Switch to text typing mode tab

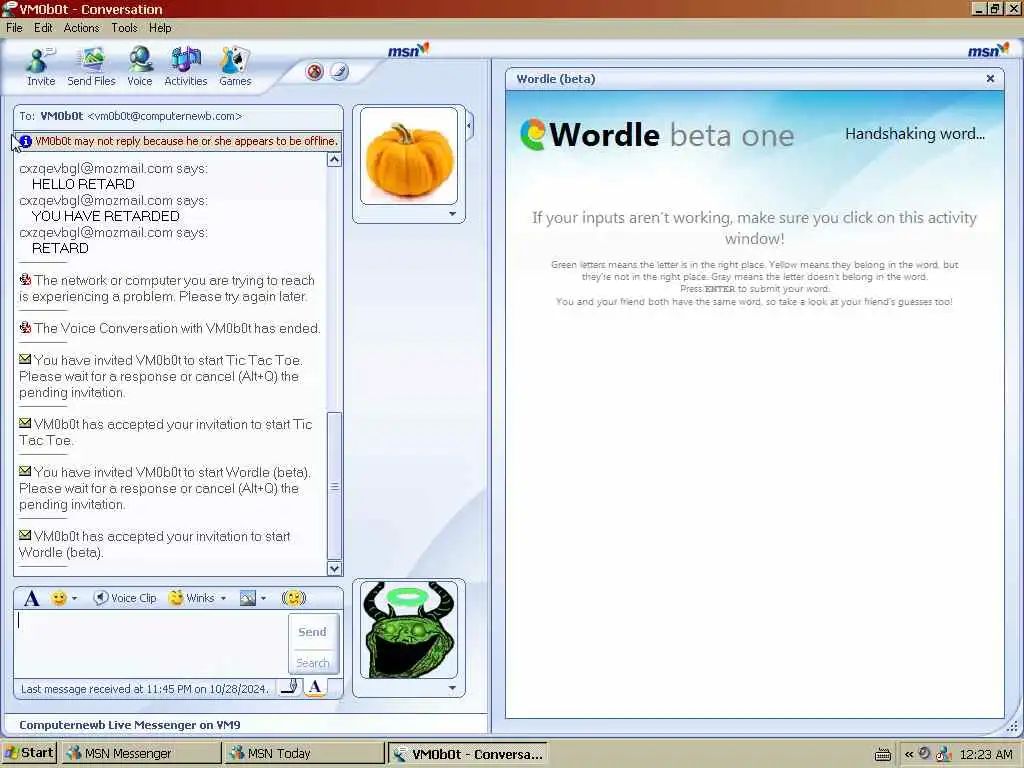coord(315,686)
